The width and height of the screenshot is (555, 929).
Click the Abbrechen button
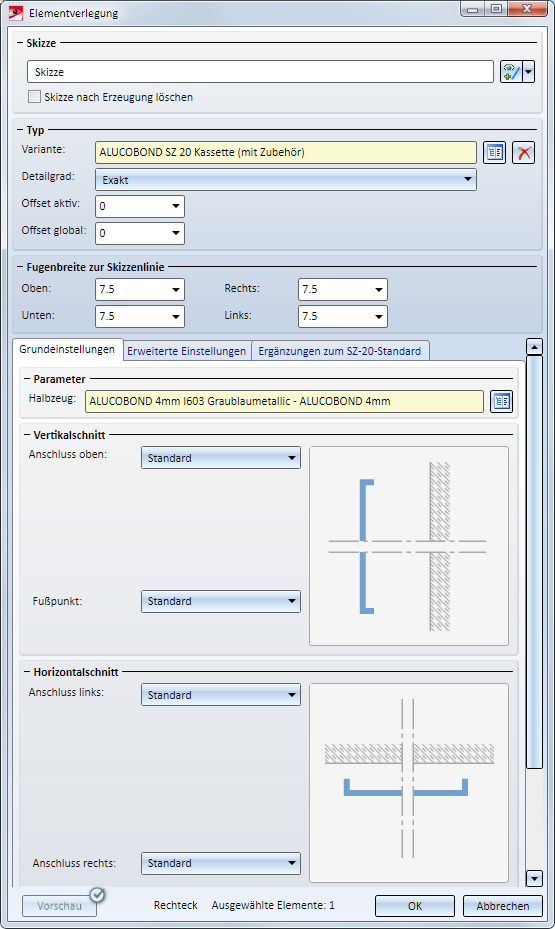click(x=503, y=906)
